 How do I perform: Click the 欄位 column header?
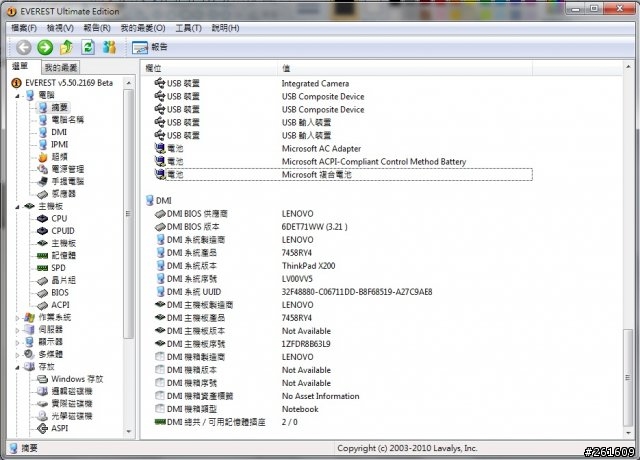click(210, 68)
